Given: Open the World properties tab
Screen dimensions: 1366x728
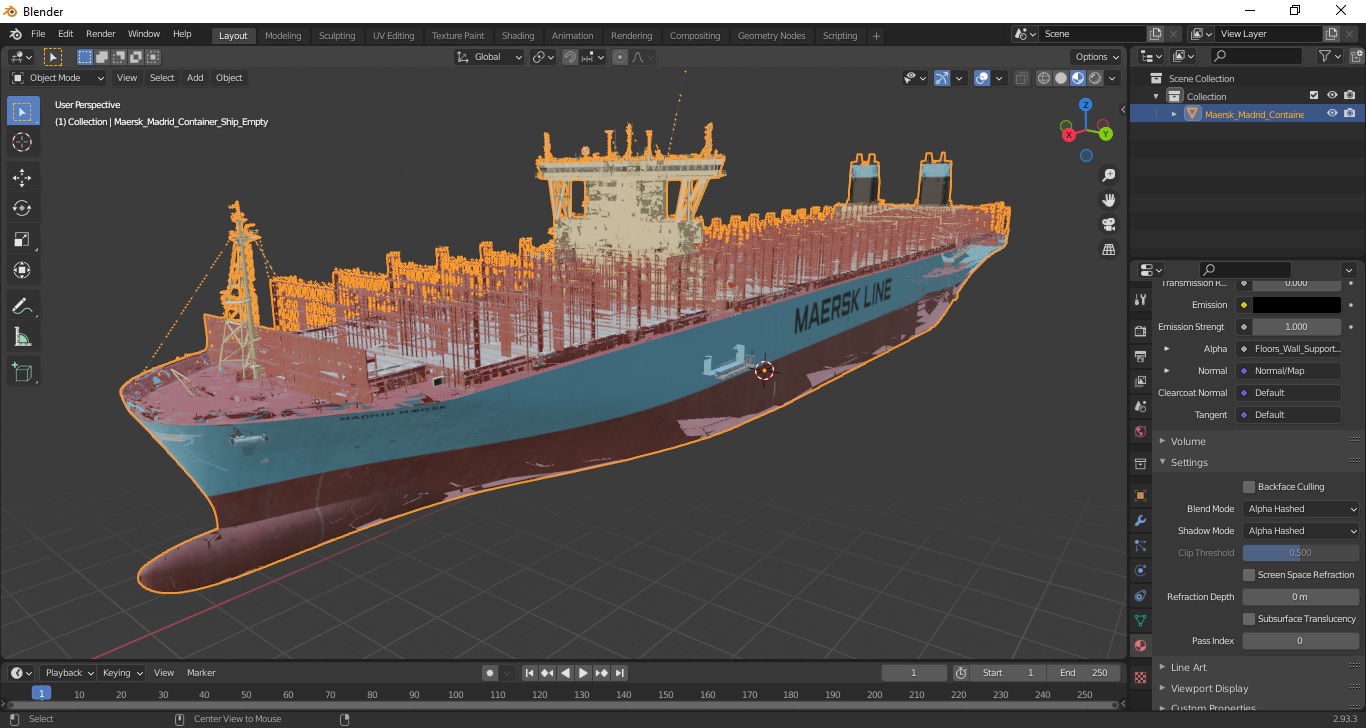Looking at the screenshot, I should point(1140,432).
